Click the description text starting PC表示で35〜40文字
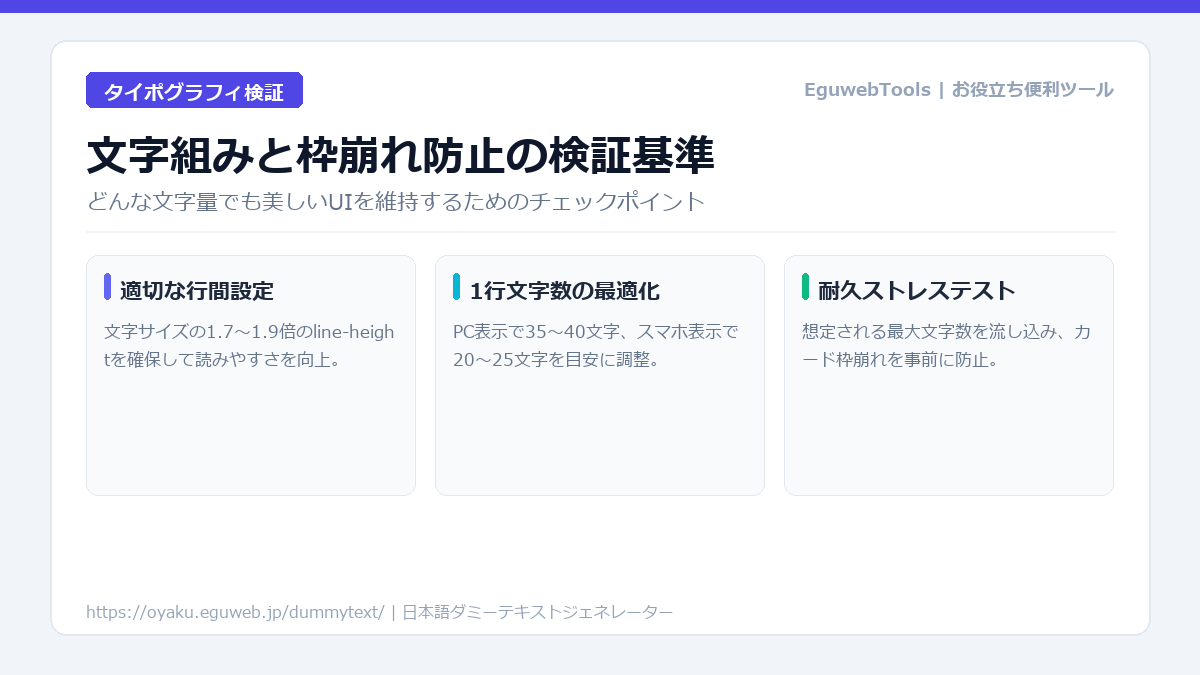Screen dimensions: 1200x675 click(596, 345)
